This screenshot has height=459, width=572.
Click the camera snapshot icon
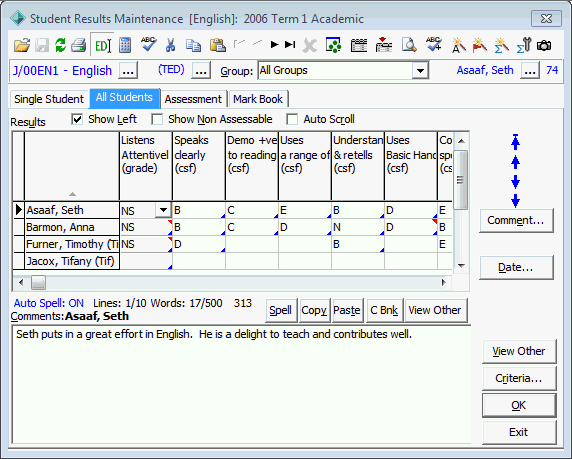pyautogui.click(x=544, y=46)
